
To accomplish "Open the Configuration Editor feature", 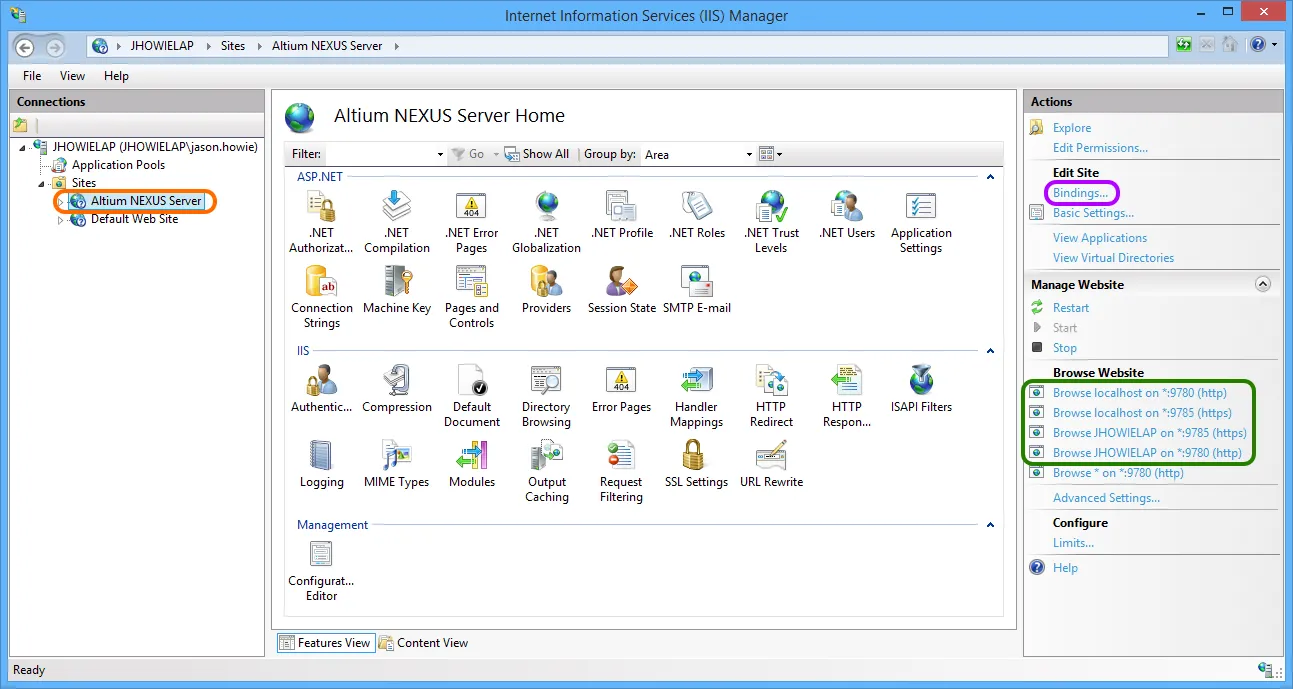I will click(321, 571).
